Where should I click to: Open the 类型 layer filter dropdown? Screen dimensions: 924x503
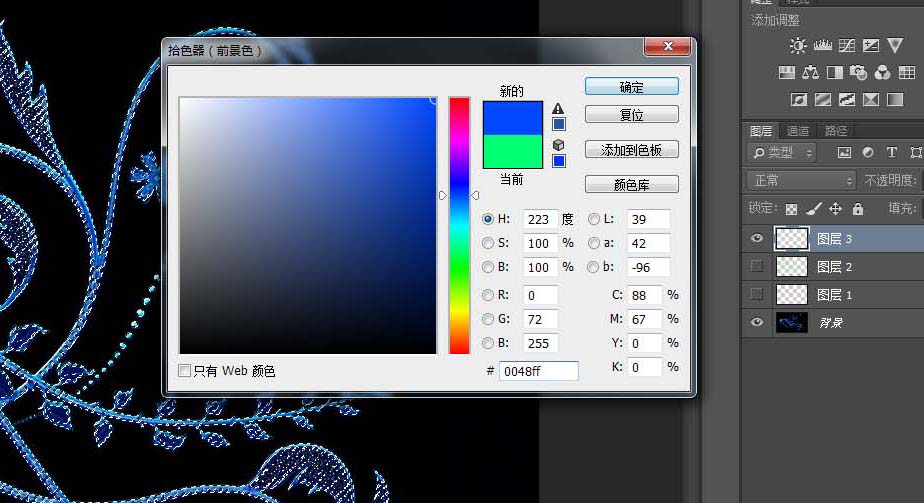(781, 153)
